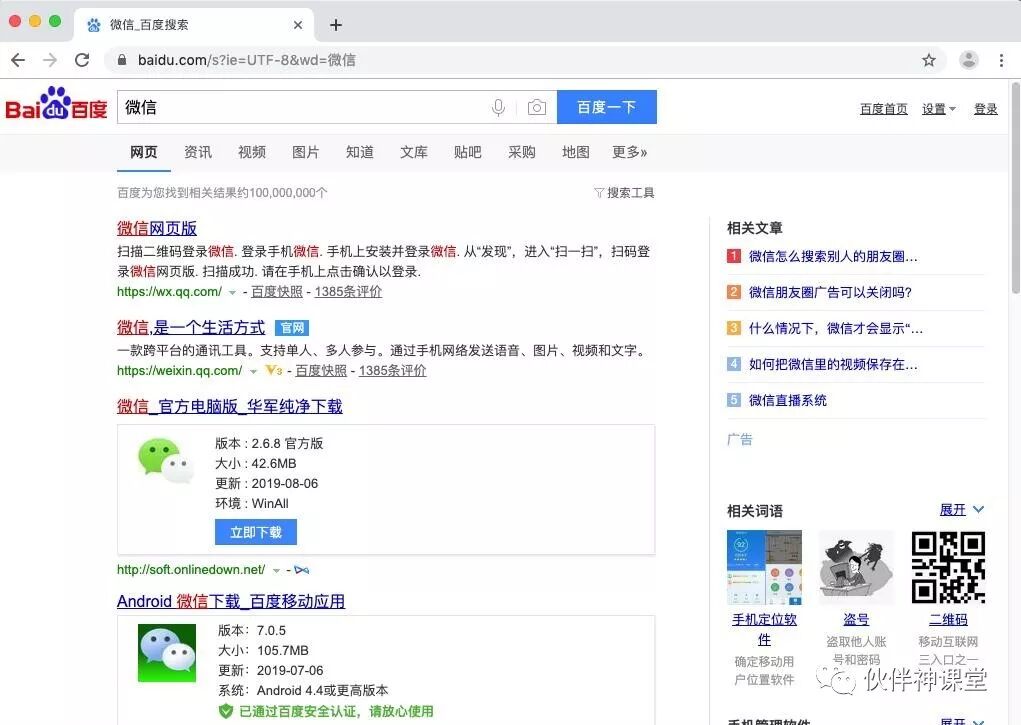The image size is (1021, 725).
Task: Open article 微信直播系统
Action: tap(788, 400)
